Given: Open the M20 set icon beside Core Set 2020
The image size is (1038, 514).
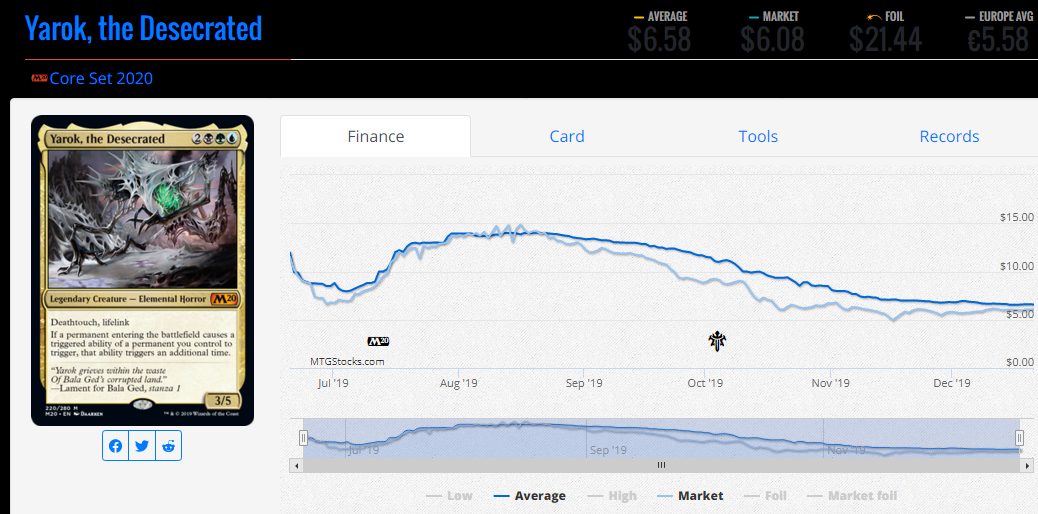Looking at the screenshot, I should tap(39, 78).
